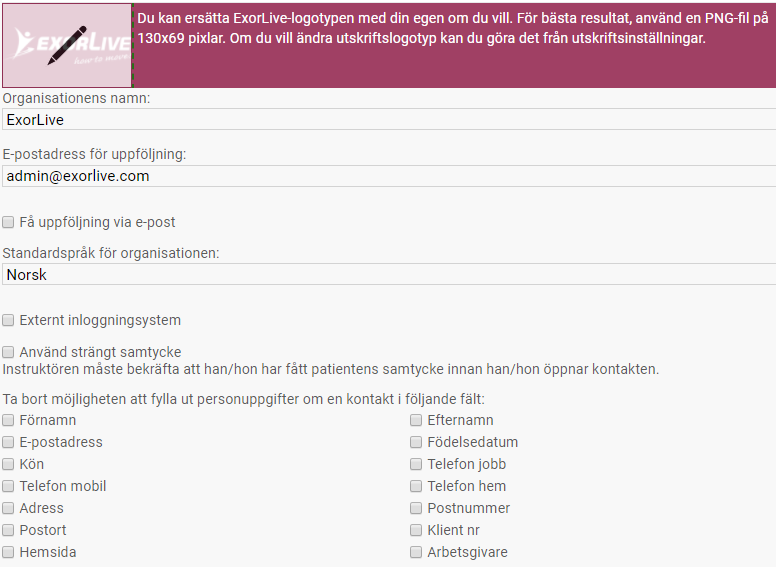Toggle Externt inloggningssystem checkbox
Screen dimensions: 776x567
[9, 321]
